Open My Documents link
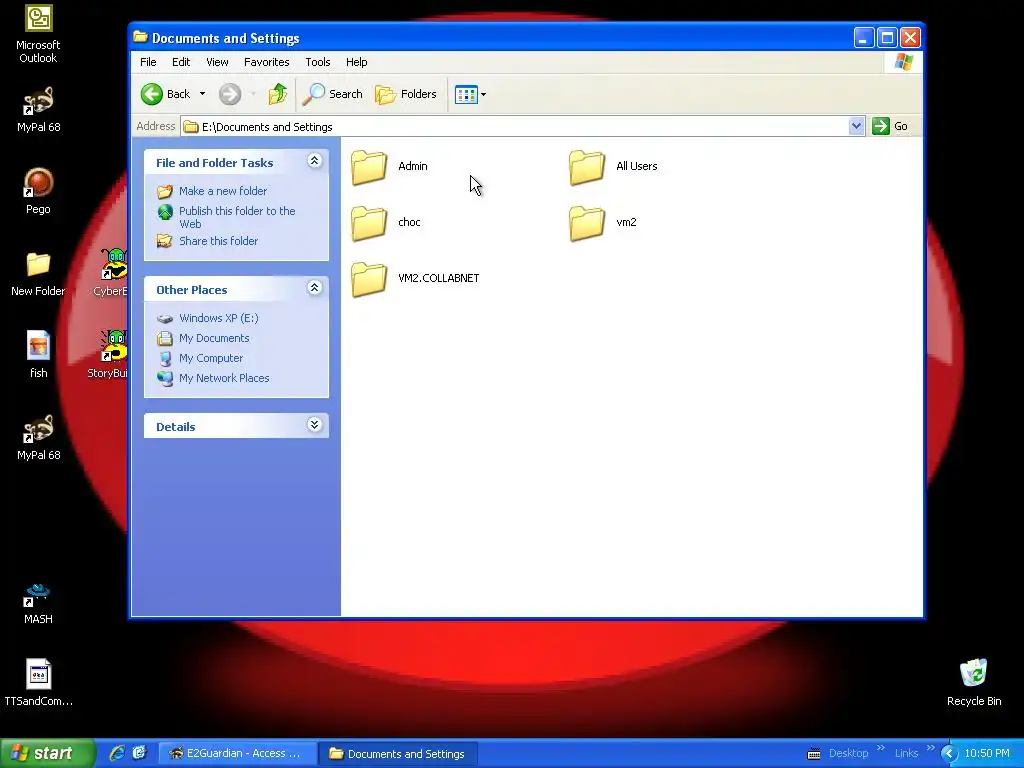Screen dimensions: 1024x768 (x=214, y=338)
